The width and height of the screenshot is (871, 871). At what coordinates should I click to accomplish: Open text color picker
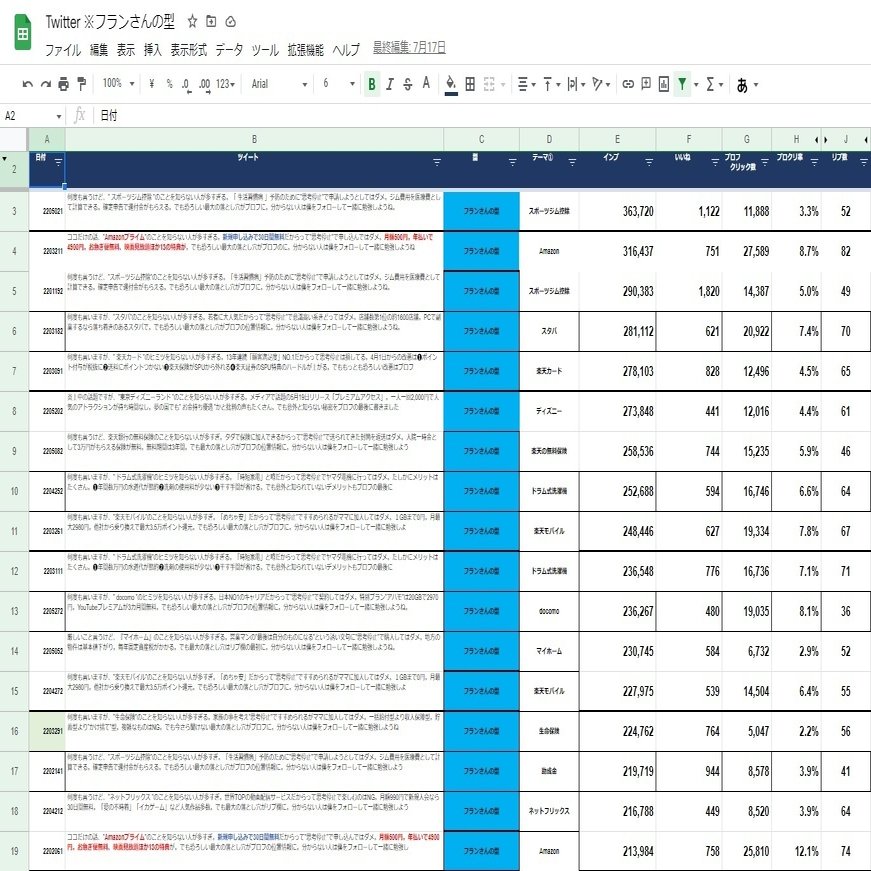[x=426, y=84]
